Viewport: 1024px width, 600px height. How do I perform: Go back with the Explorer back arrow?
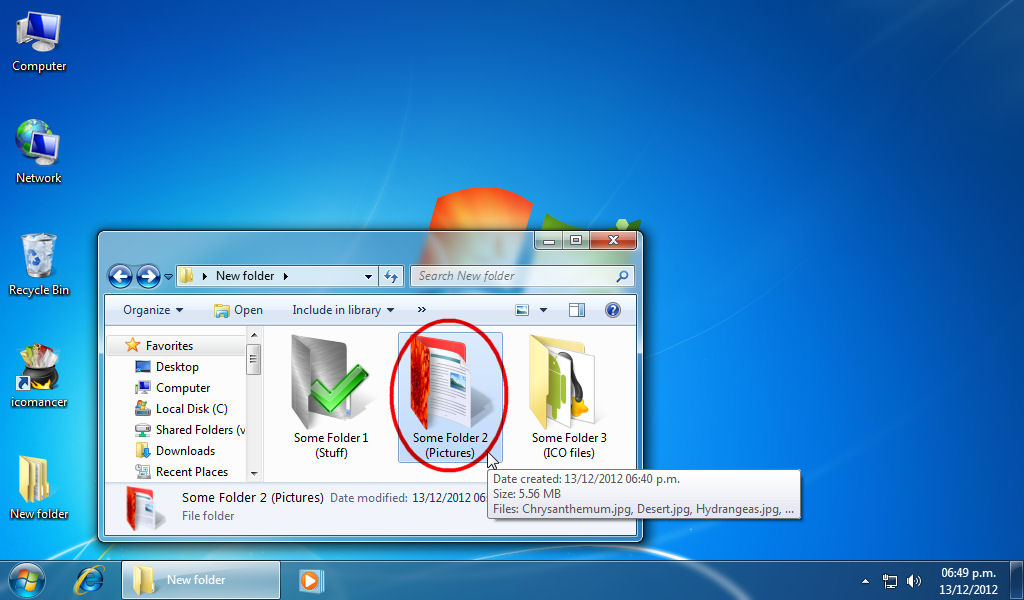120,276
